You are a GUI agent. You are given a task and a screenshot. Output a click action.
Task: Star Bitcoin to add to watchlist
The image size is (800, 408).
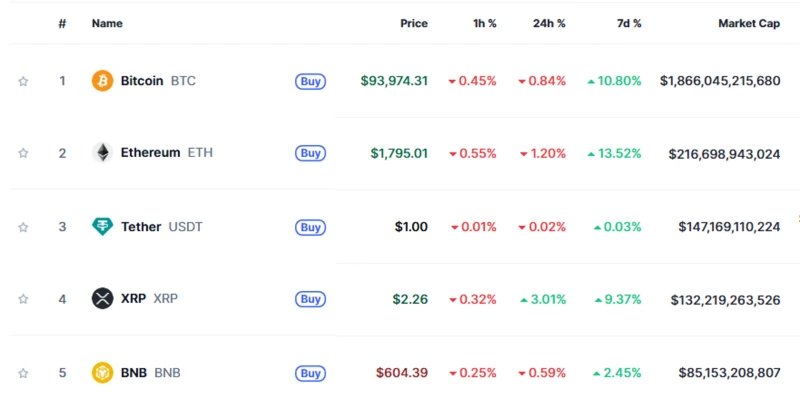coord(23,82)
